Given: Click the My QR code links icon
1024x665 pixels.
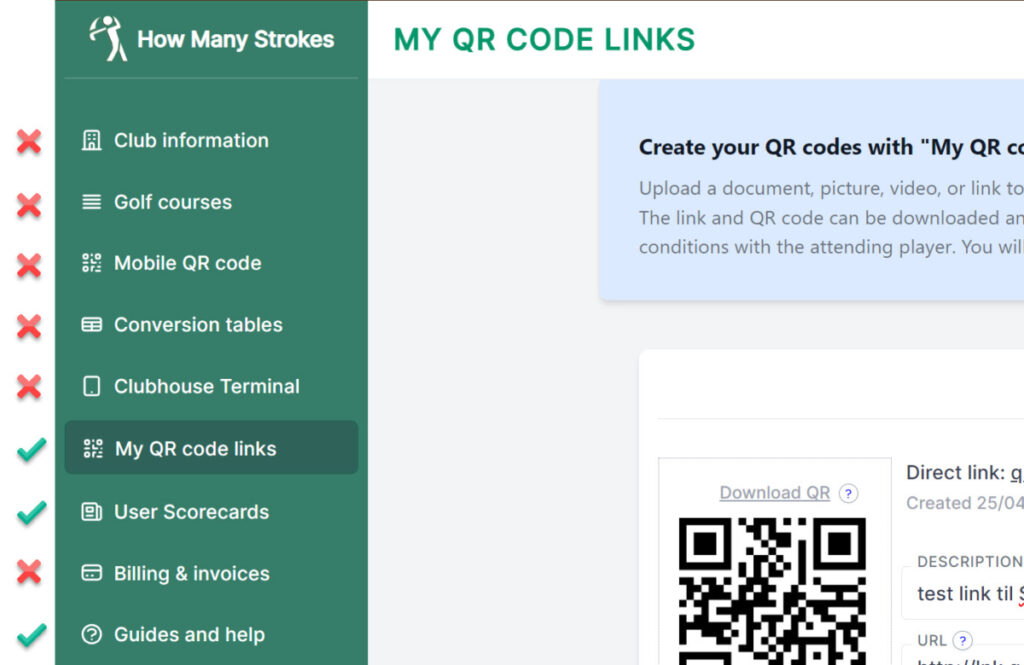Looking at the screenshot, I should click(93, 448).
